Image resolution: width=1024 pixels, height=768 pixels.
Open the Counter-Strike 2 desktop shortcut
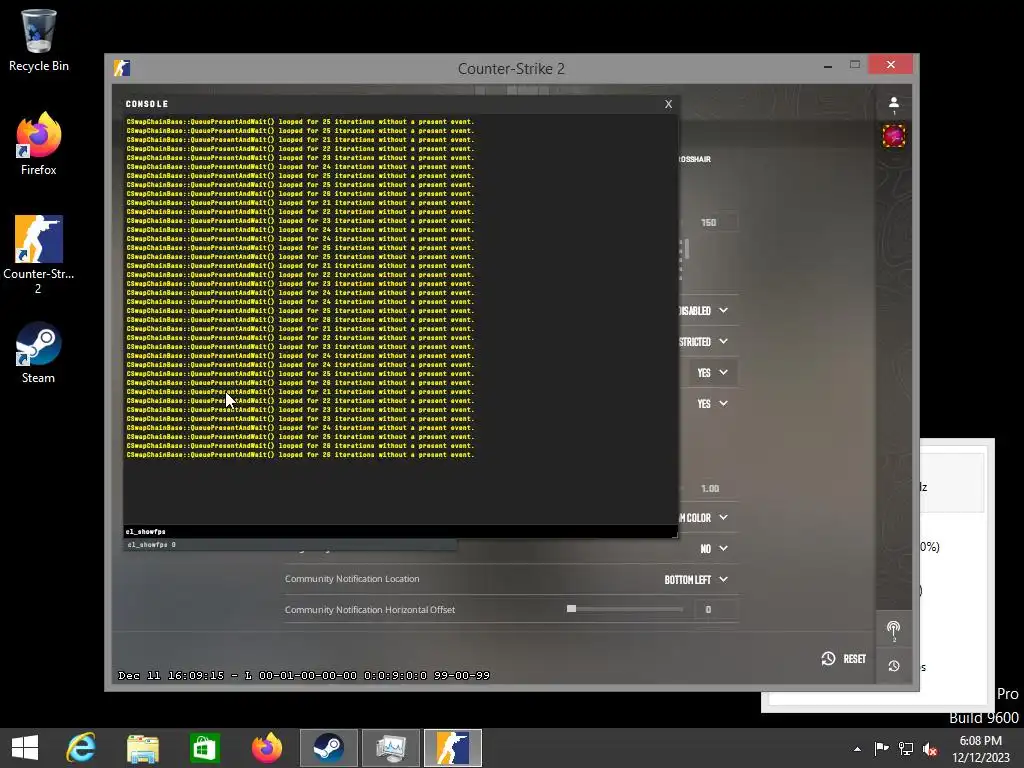[39, 255]
